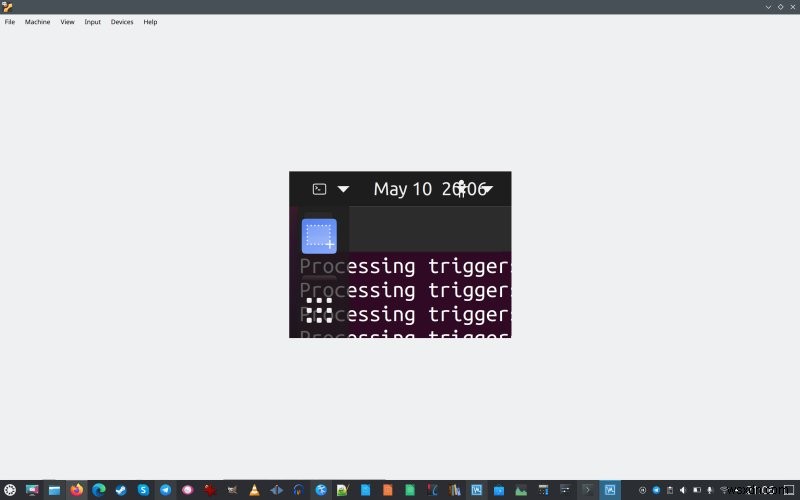Click the terminal icon in guest top bar
The height and width of the screenshot is (500, 800).
pos(319,189)
